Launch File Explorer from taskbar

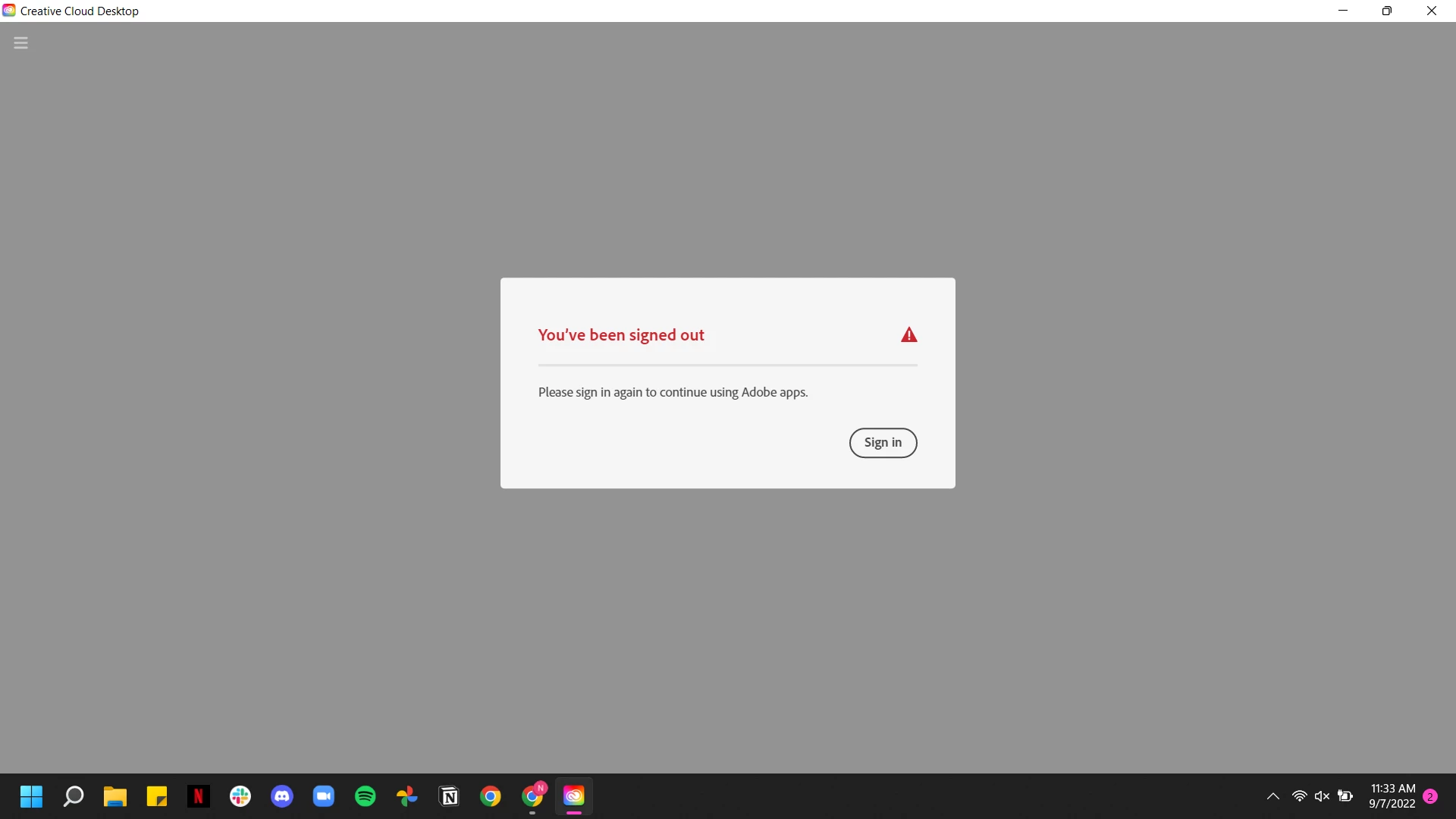pyautogui.click(x=115, y=796)
